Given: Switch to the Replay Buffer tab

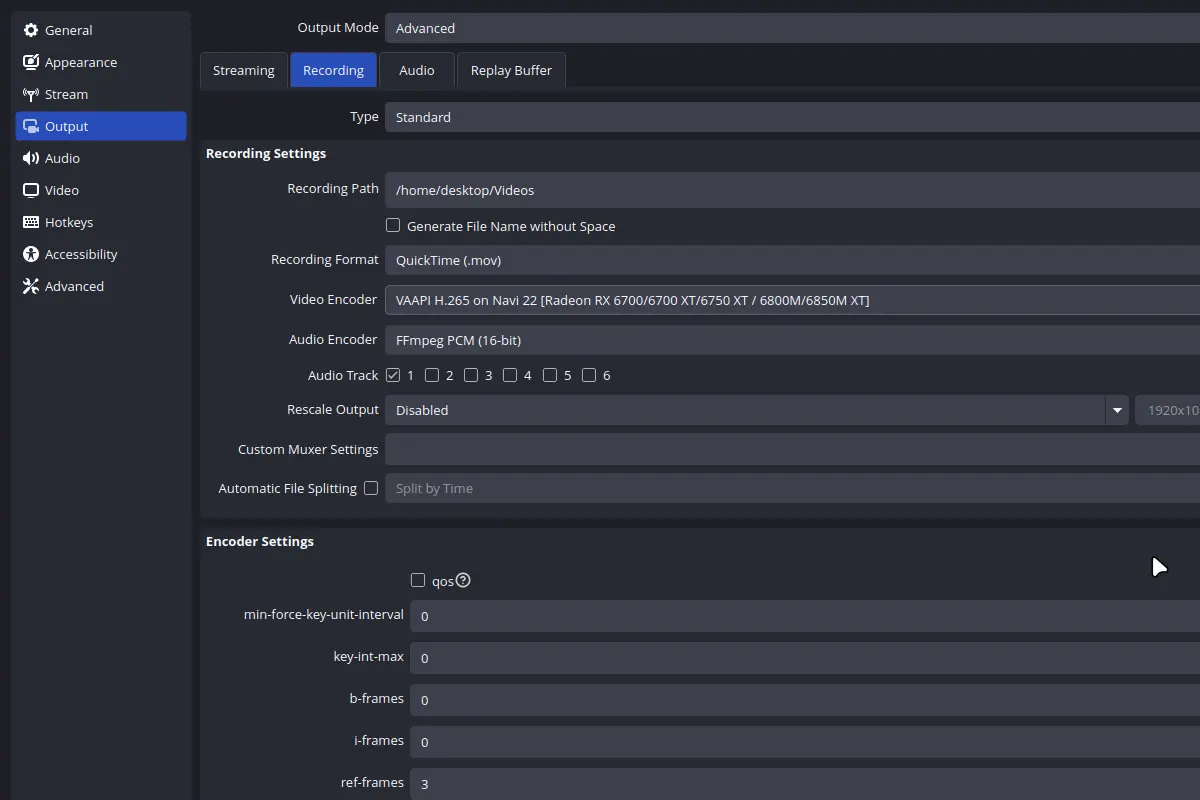Looking at the screenshot, I should 511,70.
